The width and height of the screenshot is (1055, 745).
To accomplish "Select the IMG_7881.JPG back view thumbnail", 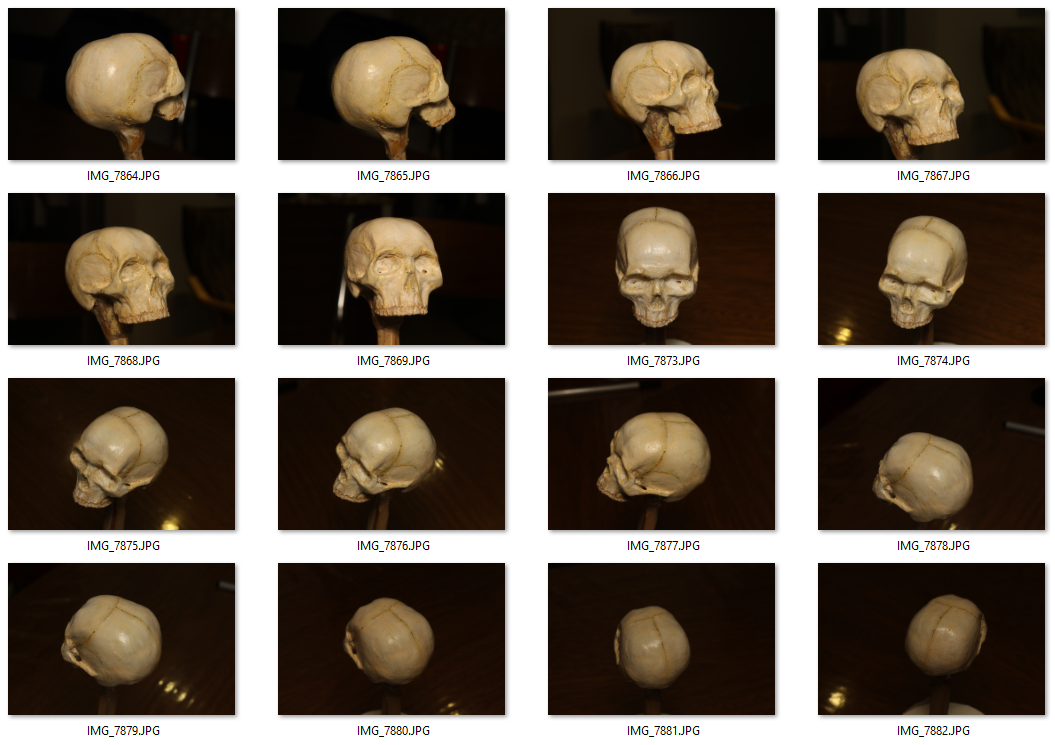I will point(661,639).
